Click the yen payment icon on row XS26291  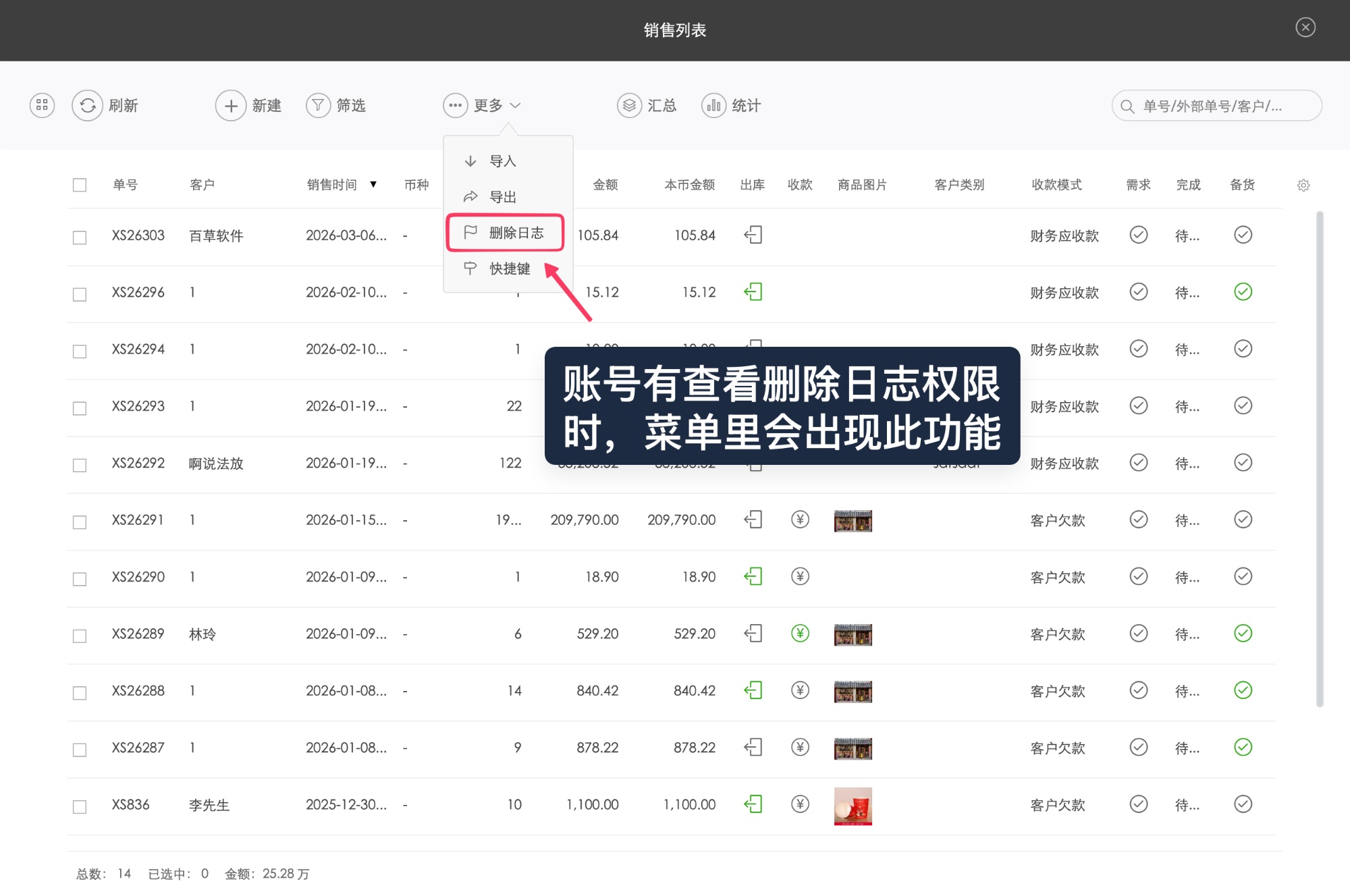pos(800,520)
